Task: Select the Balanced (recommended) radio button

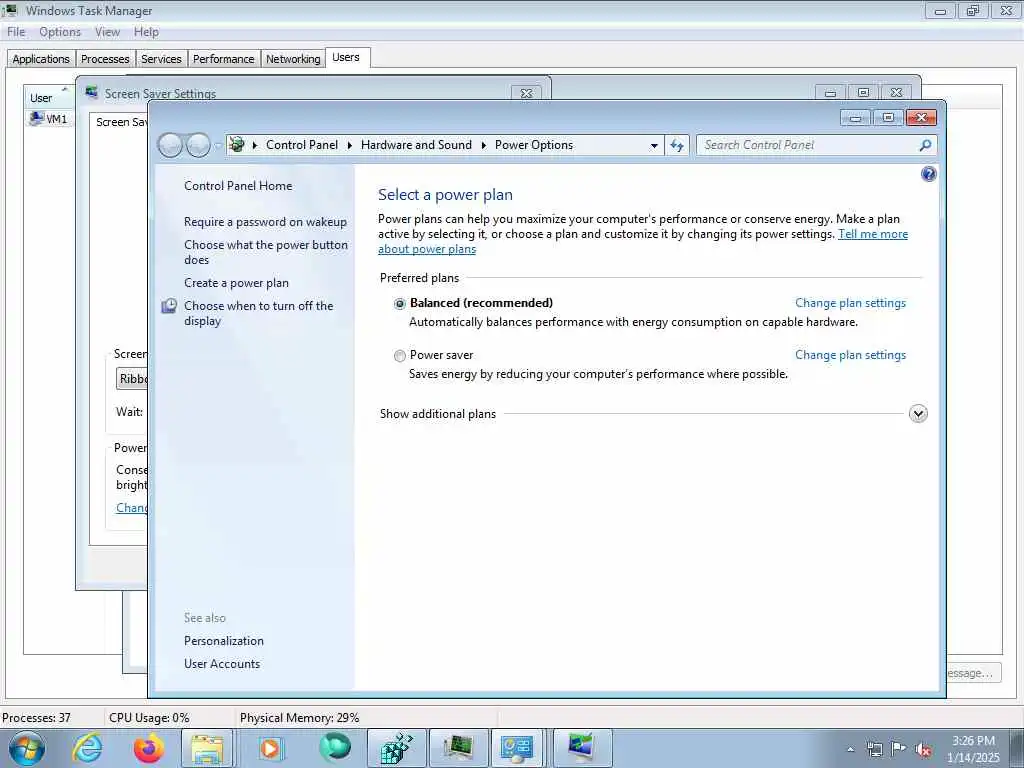Action: [400, 304]
